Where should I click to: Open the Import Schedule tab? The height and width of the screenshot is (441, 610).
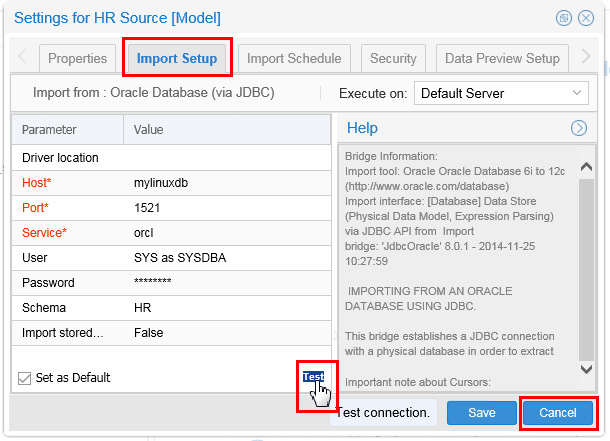[x=293, y=58]
